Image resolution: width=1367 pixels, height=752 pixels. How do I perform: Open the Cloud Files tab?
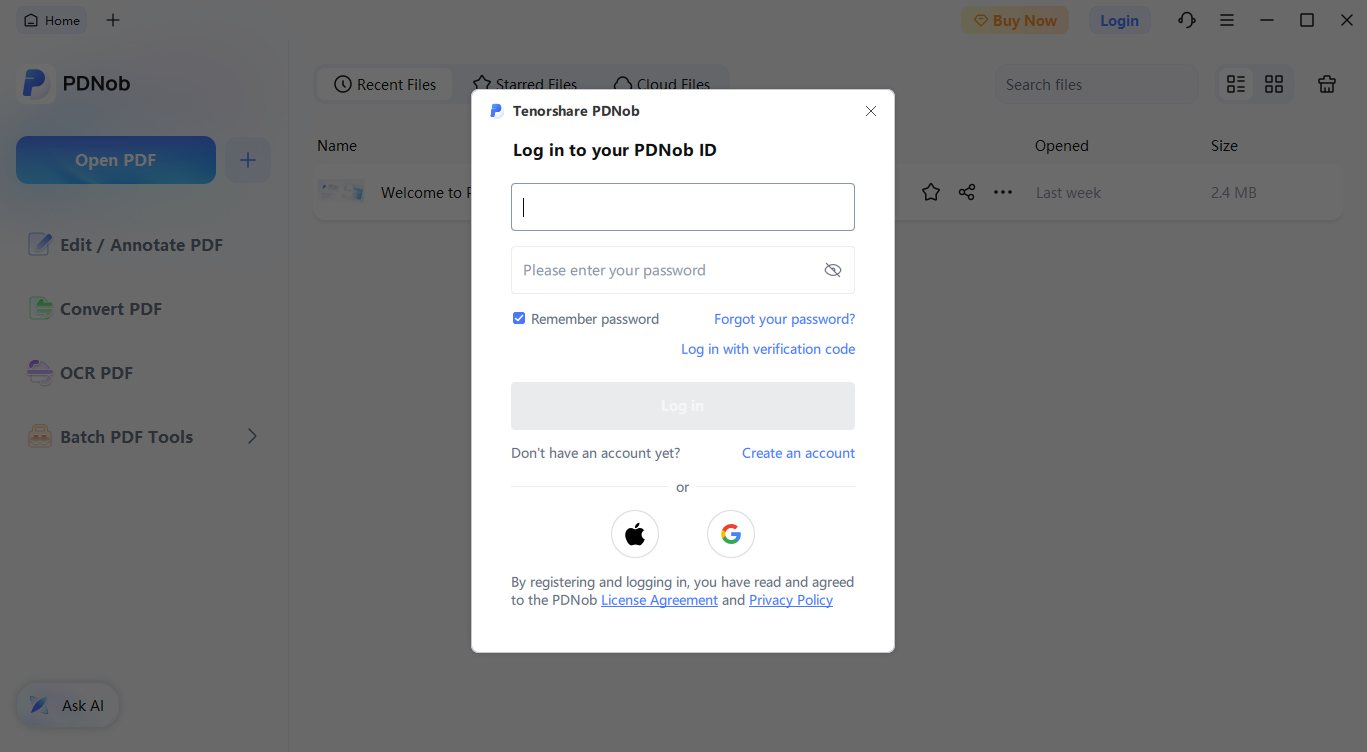[662, 84]
